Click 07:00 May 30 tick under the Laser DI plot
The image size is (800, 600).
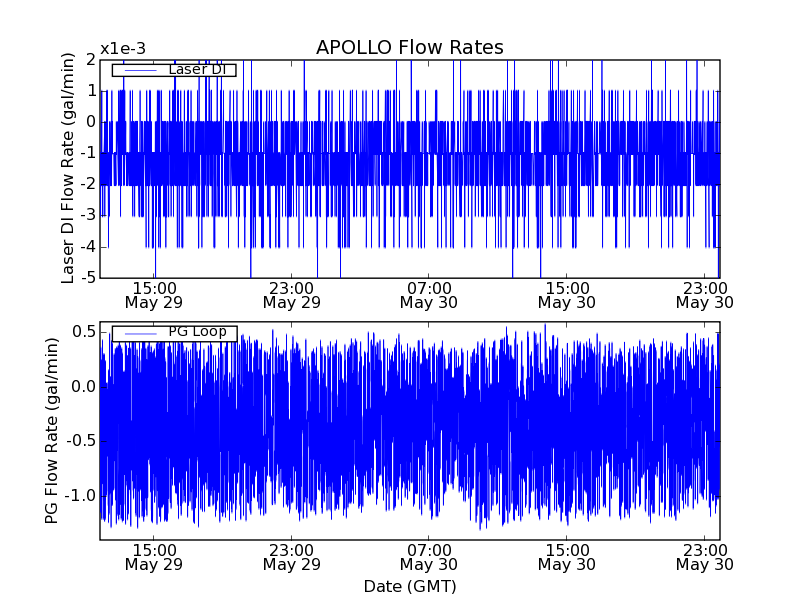pyautogui.click(x=429, y=295)
